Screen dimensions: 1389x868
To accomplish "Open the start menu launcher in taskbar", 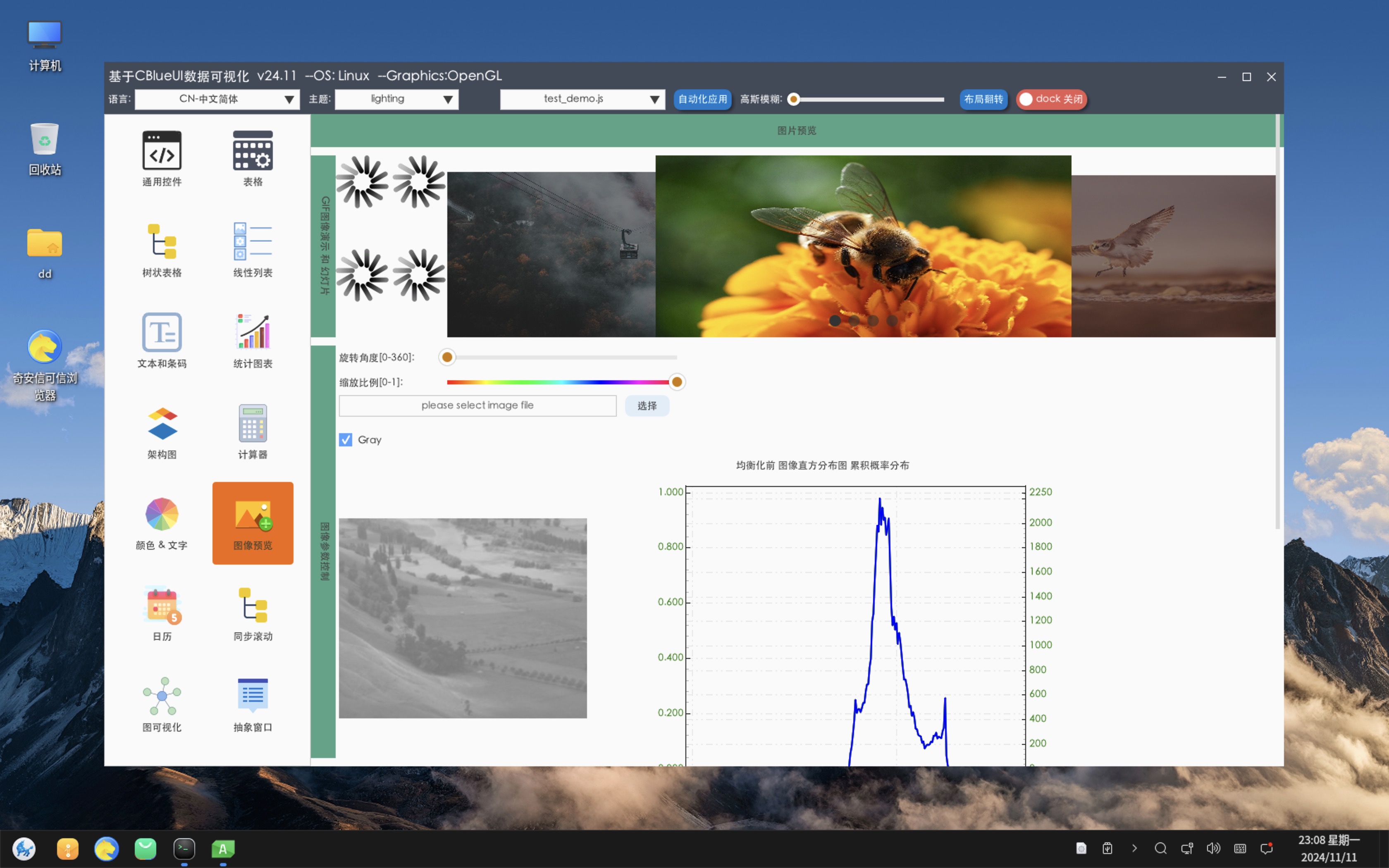I will (x=24, y=849).
